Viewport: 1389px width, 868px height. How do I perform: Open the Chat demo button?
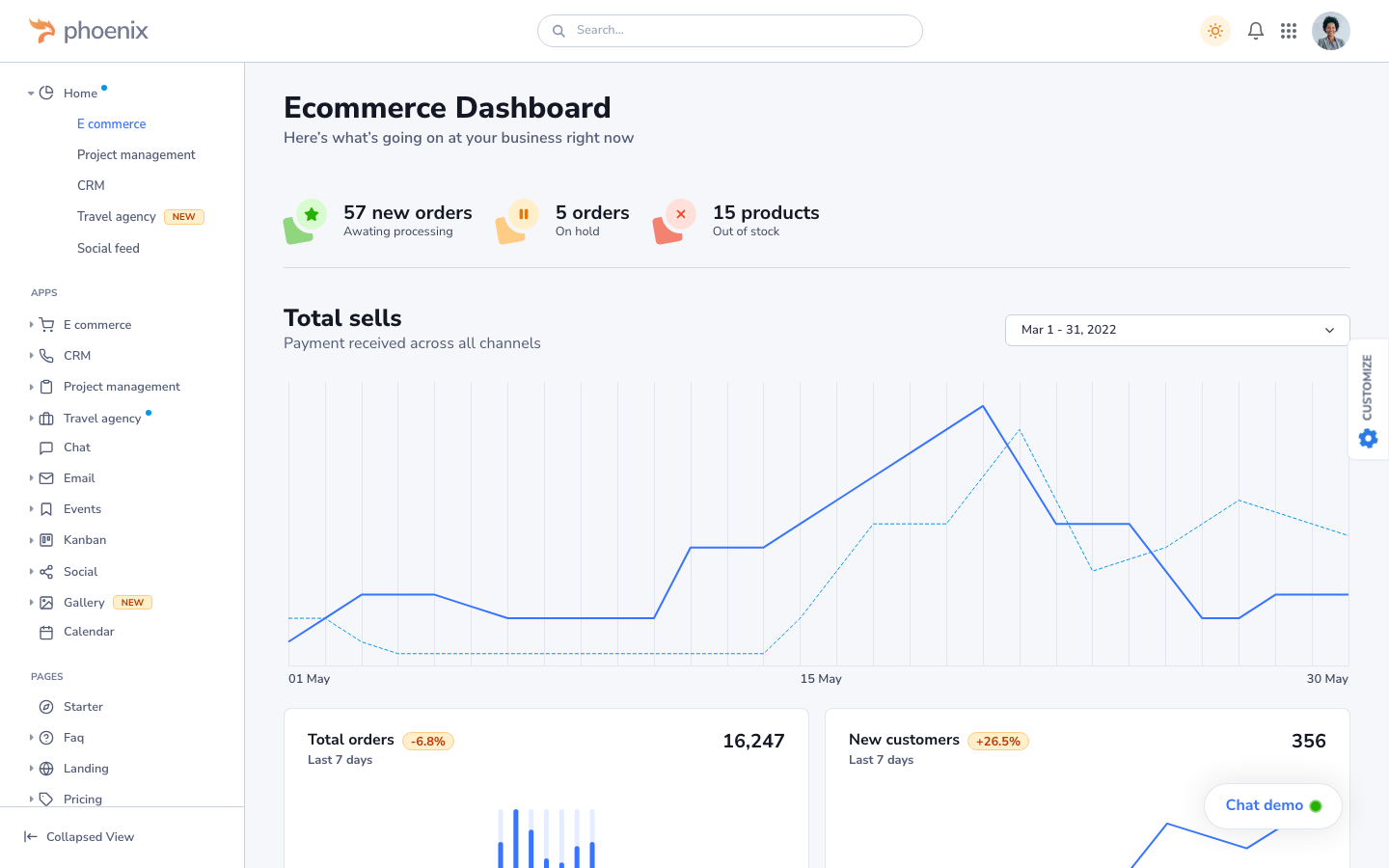(1272, 805)
